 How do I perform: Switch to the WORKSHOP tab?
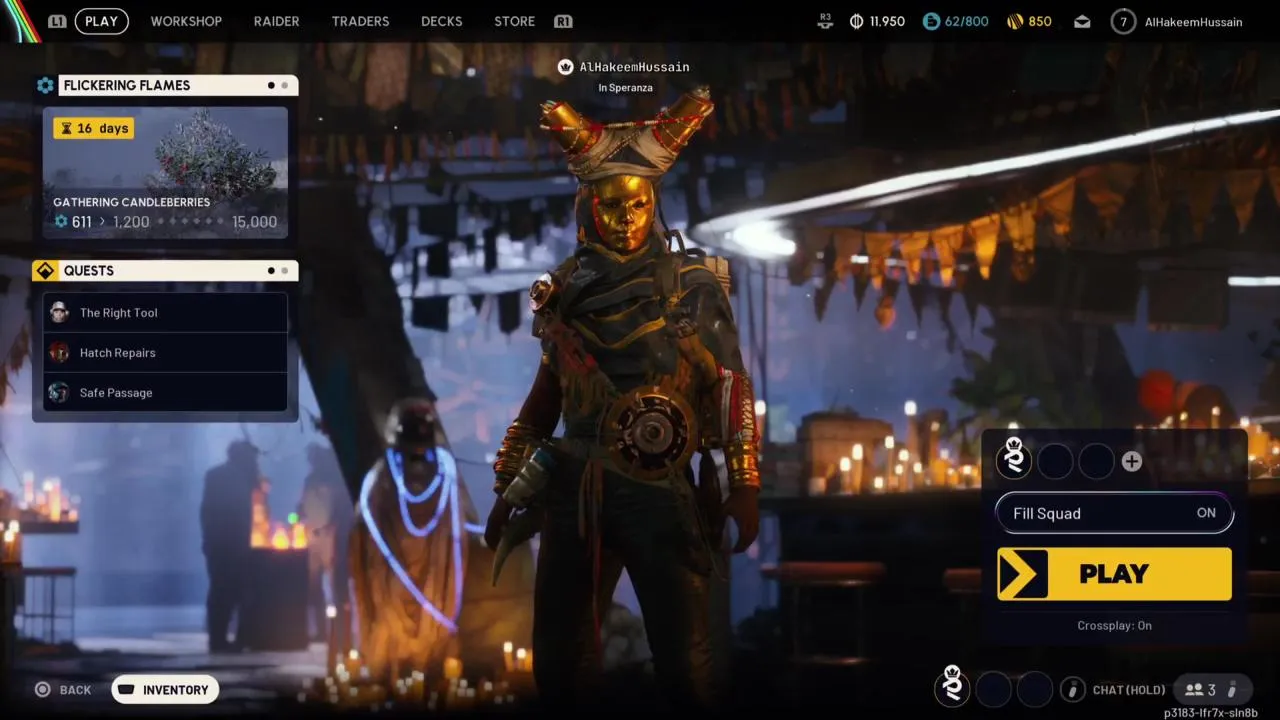coord(186,21)
